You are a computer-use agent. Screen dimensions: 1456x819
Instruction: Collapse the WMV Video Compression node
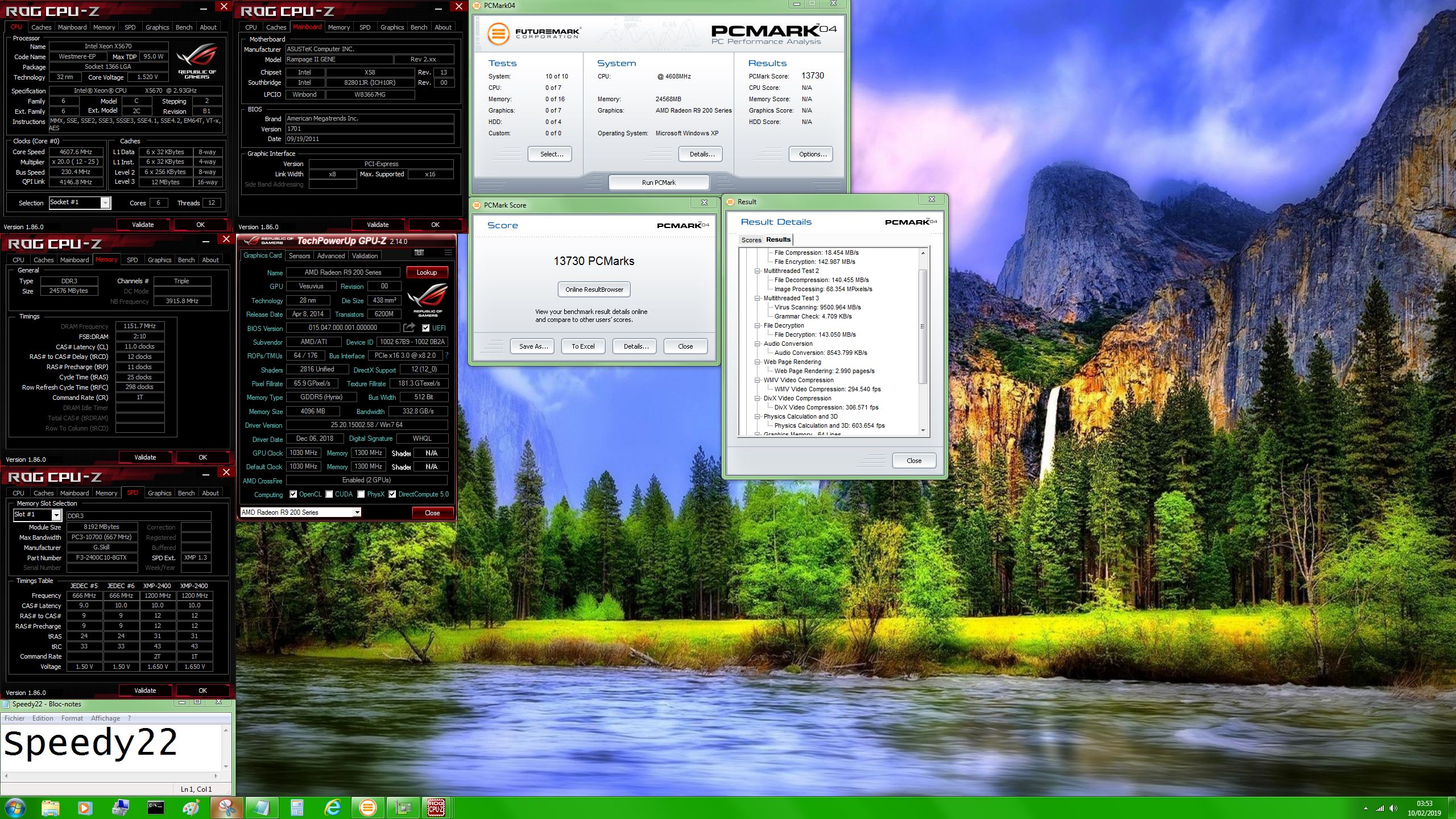pyautogui.click(x=758, y=380)
